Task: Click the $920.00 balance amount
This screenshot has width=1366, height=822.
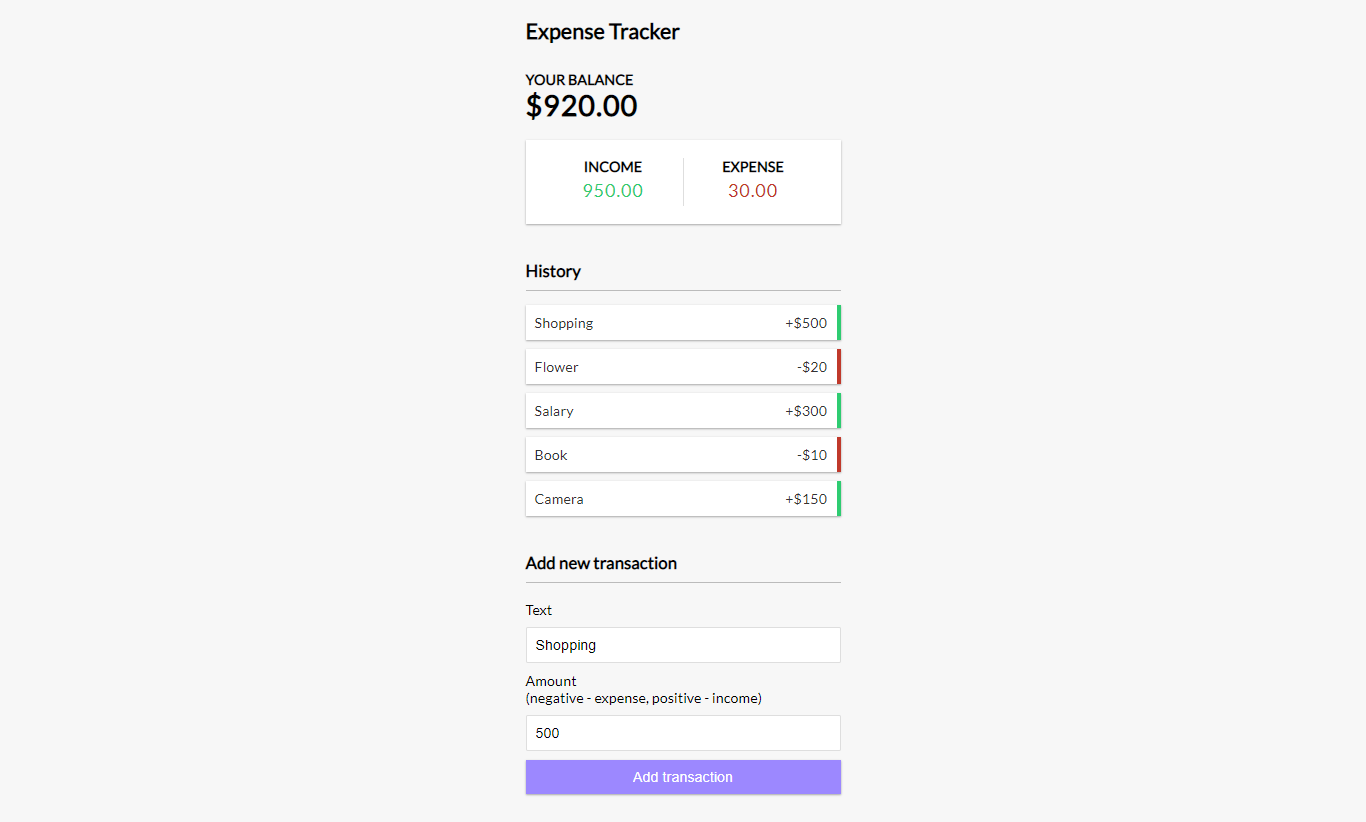Action: click(x=581, y=106)
